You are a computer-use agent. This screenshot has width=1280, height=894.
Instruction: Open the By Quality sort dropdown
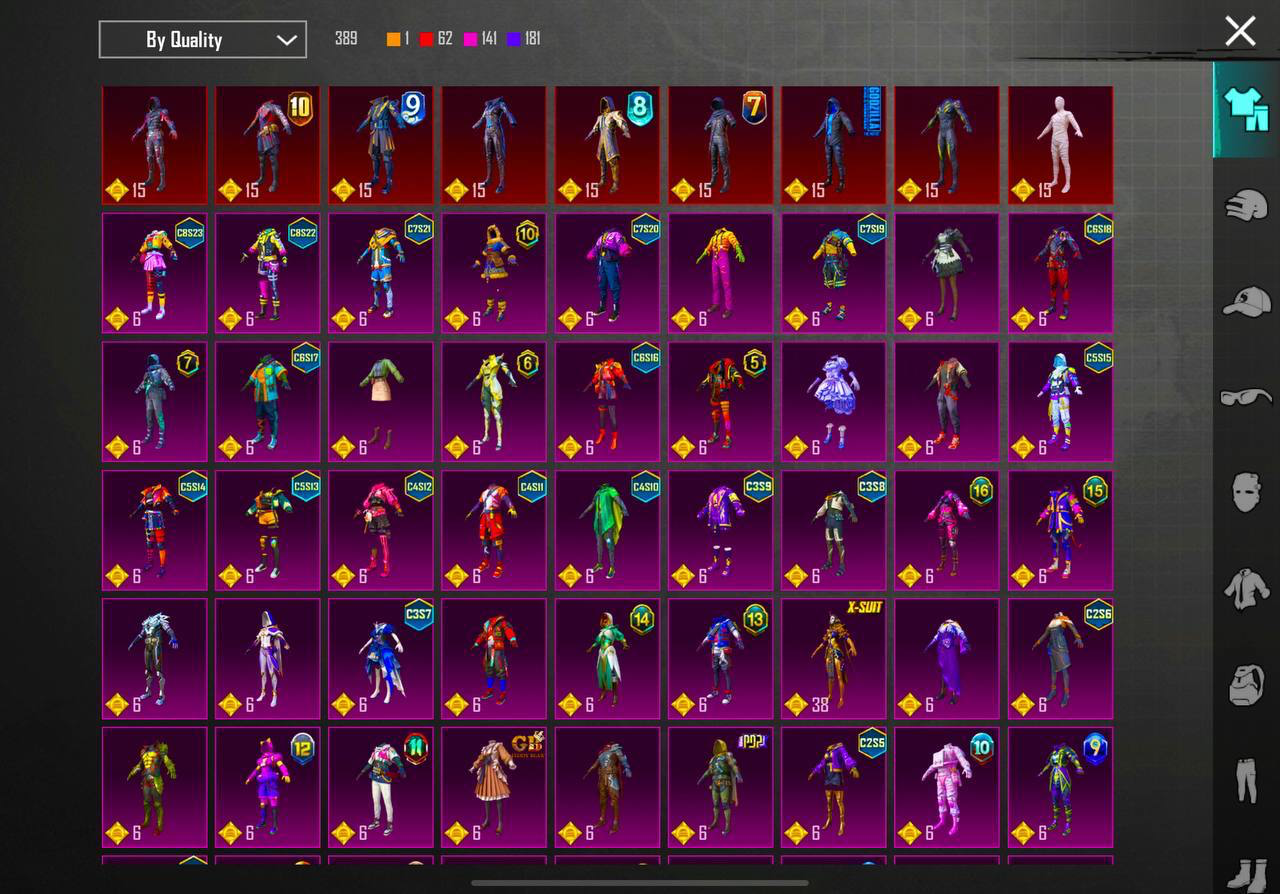pyautogui.click(x=203, y=39)
